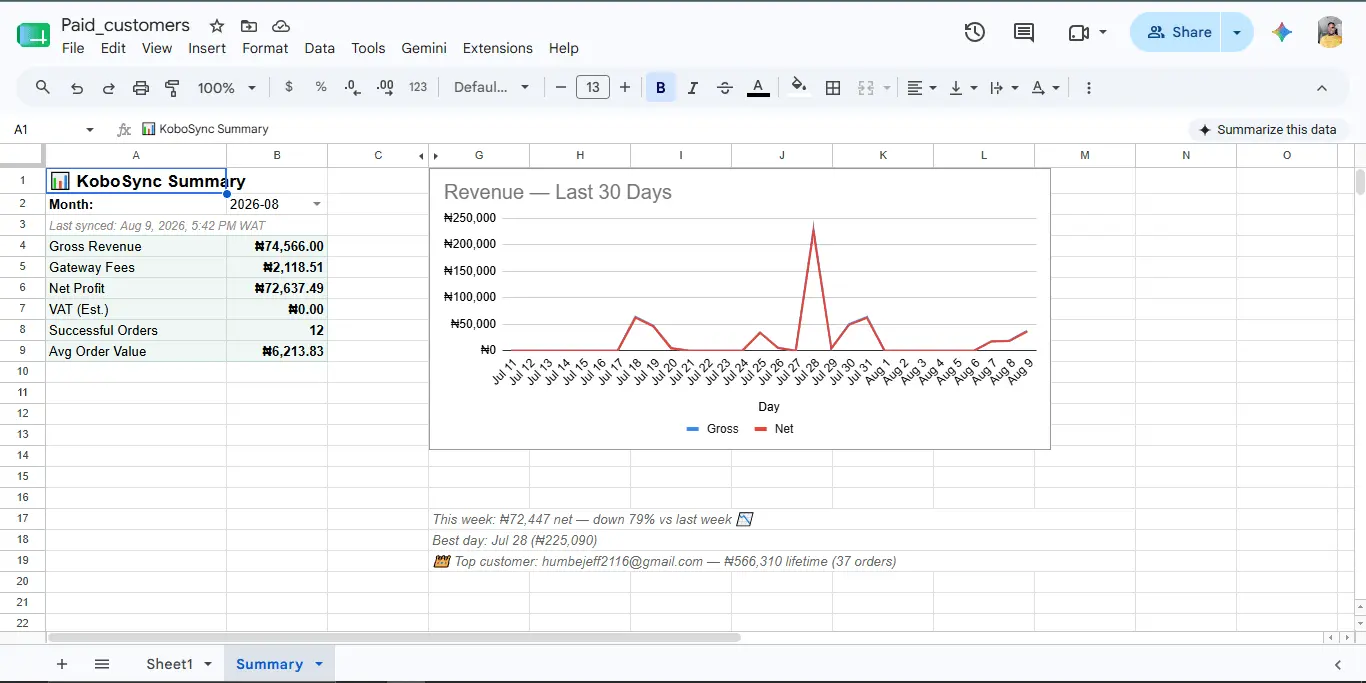Increase decimal places
The width and height of the screenshot is (1366, 683).
pos(385,88)
